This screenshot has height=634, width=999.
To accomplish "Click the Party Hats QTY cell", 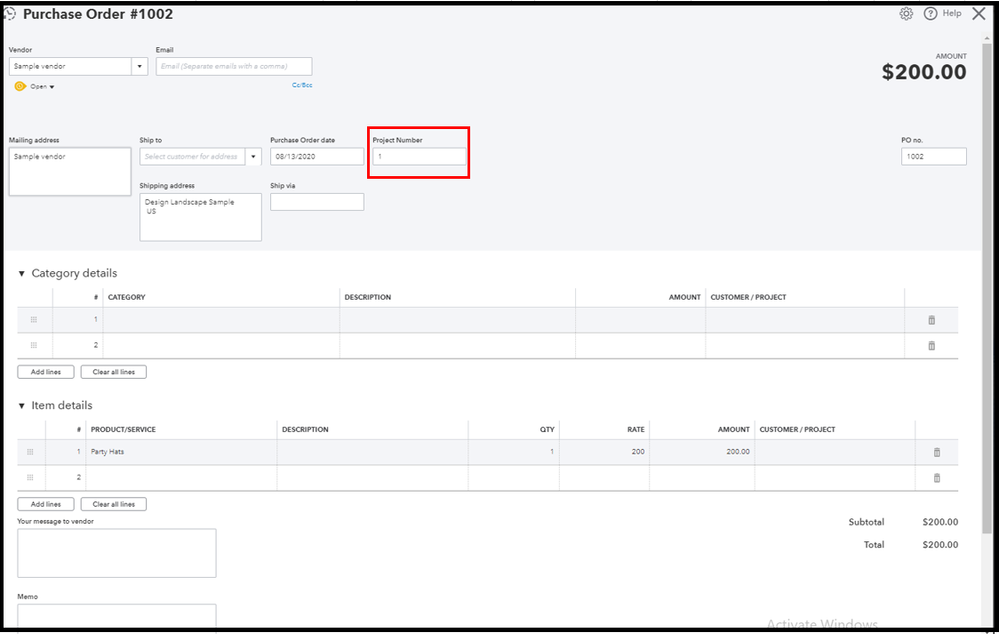I will tap(514, 452).
